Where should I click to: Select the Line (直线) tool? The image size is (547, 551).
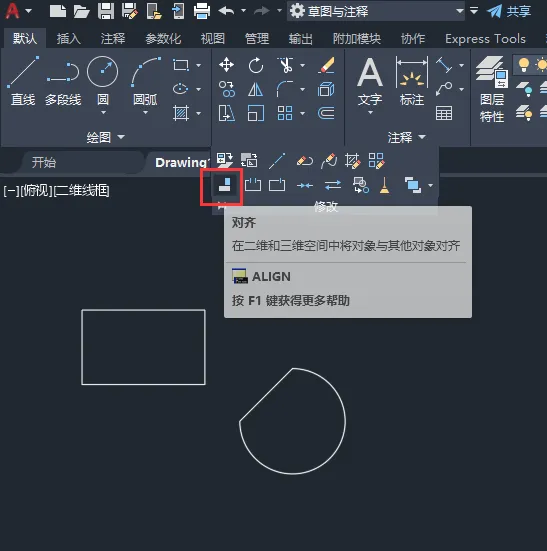pos(23,81)
